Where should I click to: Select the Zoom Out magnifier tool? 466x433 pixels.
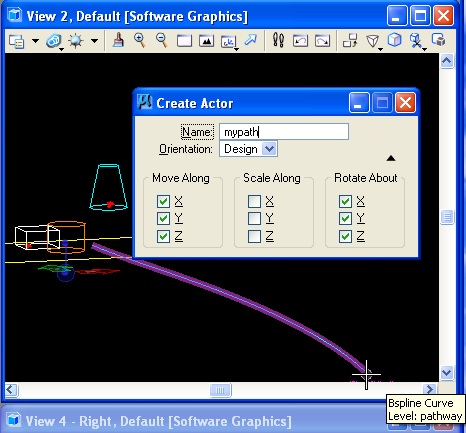(x=162, y=41)
